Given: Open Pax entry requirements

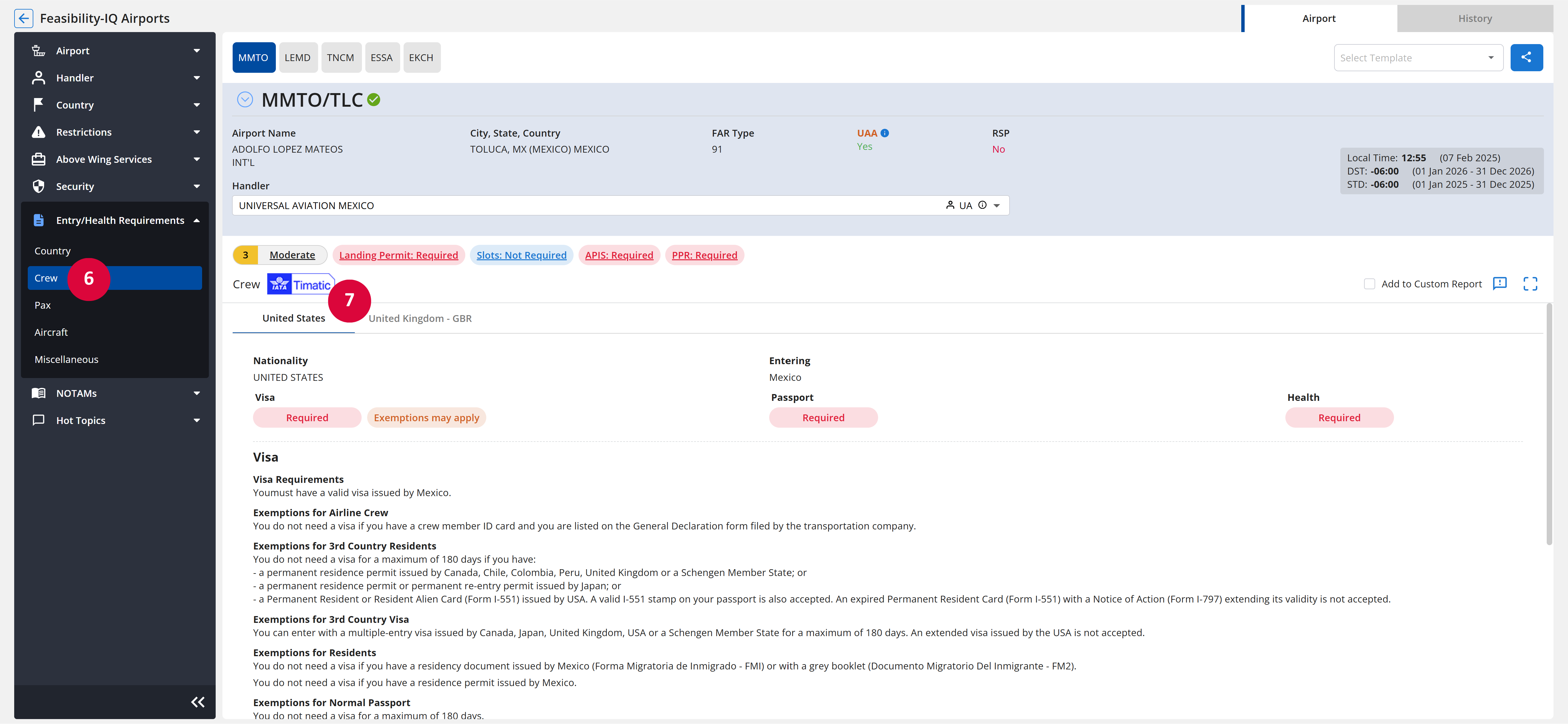Looking at the screenshot, I should click(114, 305).
